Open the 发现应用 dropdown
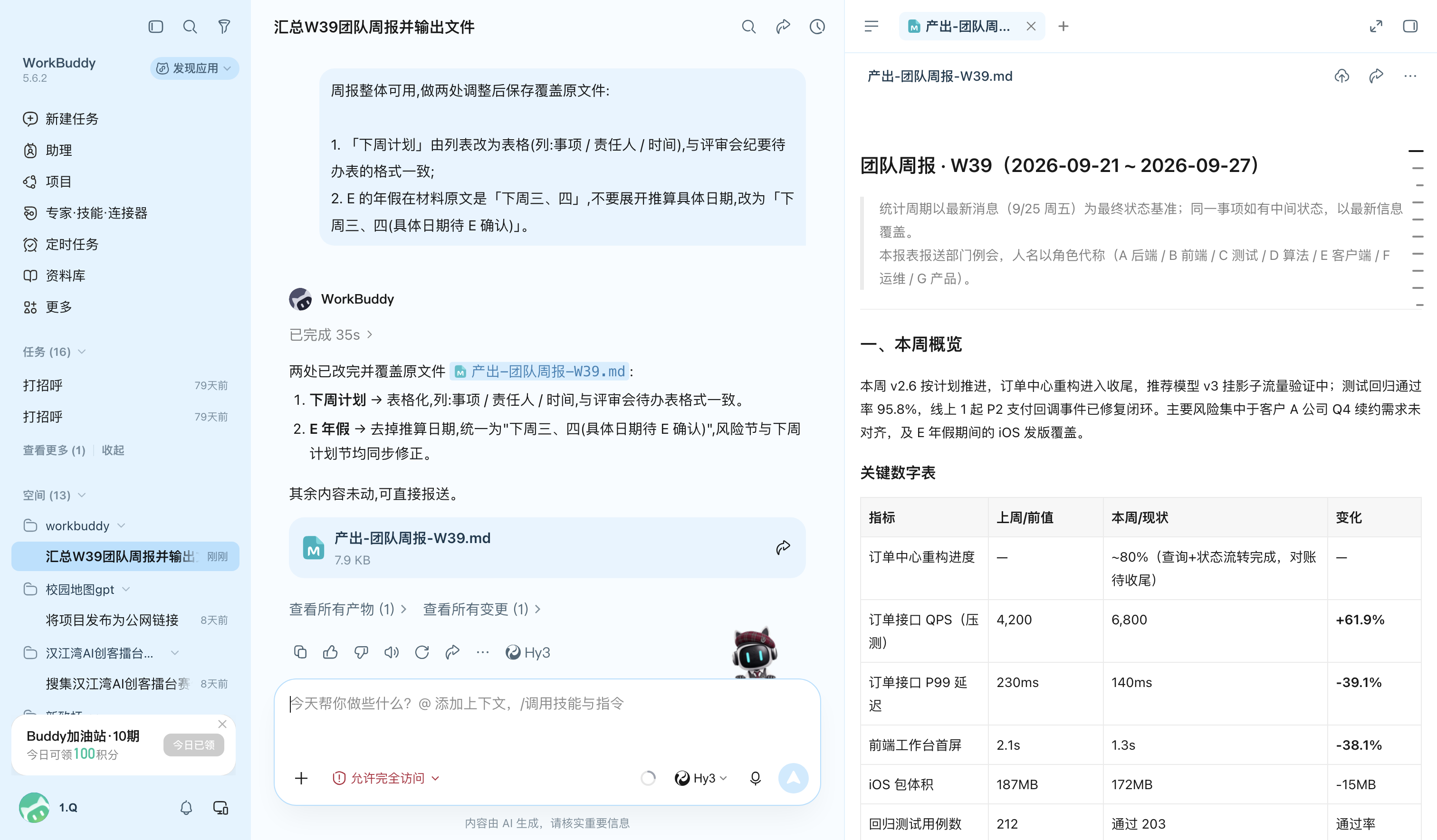 point(194,68)
